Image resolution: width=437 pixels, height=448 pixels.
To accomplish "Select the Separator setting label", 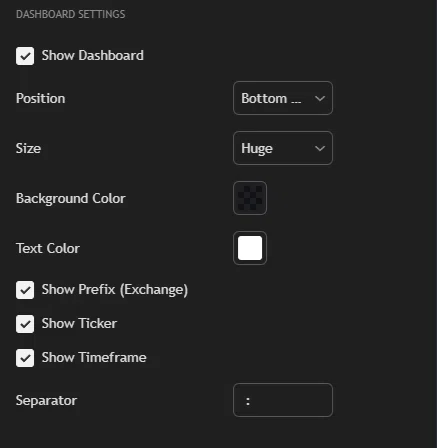I will [46, 400].
